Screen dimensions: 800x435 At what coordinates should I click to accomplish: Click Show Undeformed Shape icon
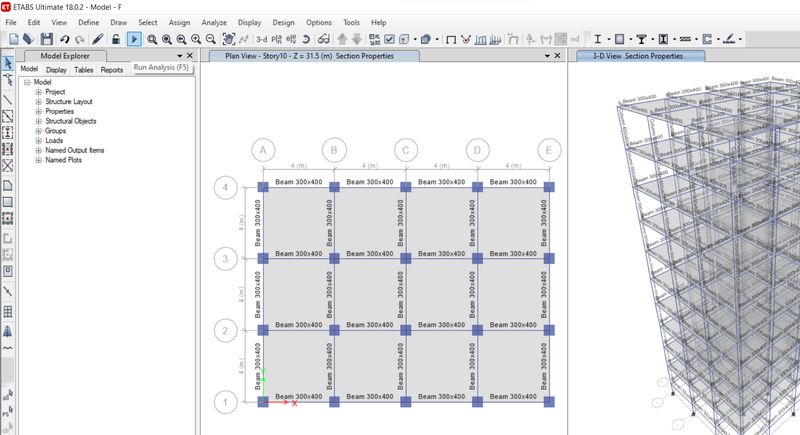[451, 39]
